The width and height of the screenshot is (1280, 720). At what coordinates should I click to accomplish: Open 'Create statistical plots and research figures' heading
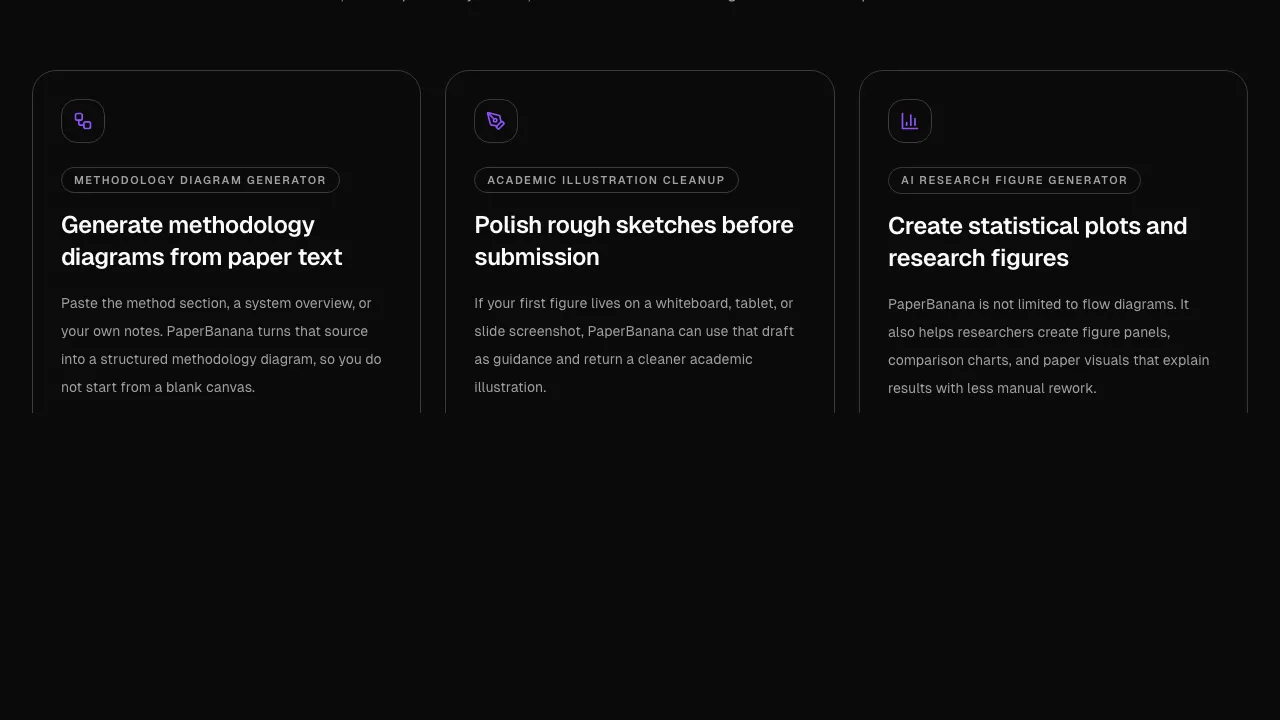pos(1038,242)
